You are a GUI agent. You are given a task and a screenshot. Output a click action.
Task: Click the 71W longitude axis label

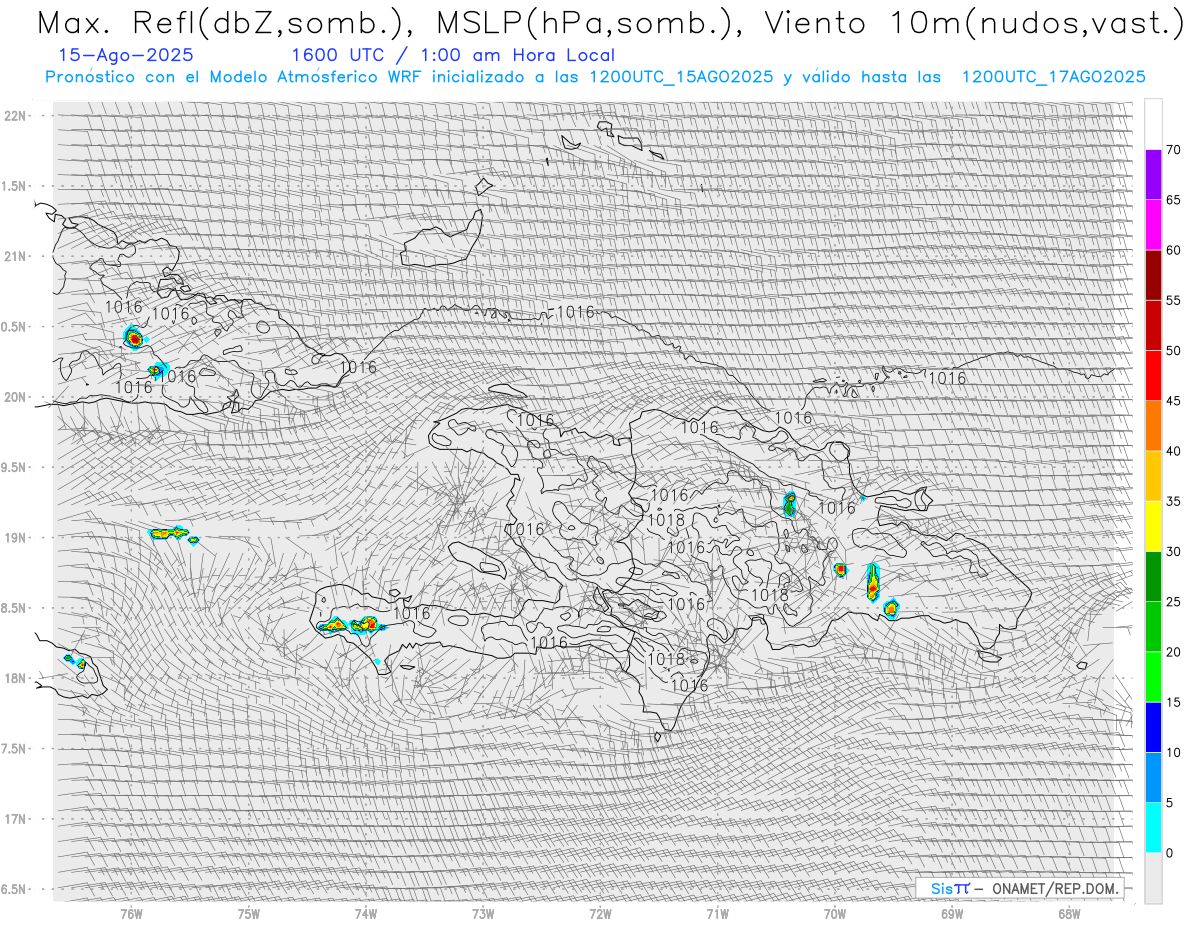717,913
